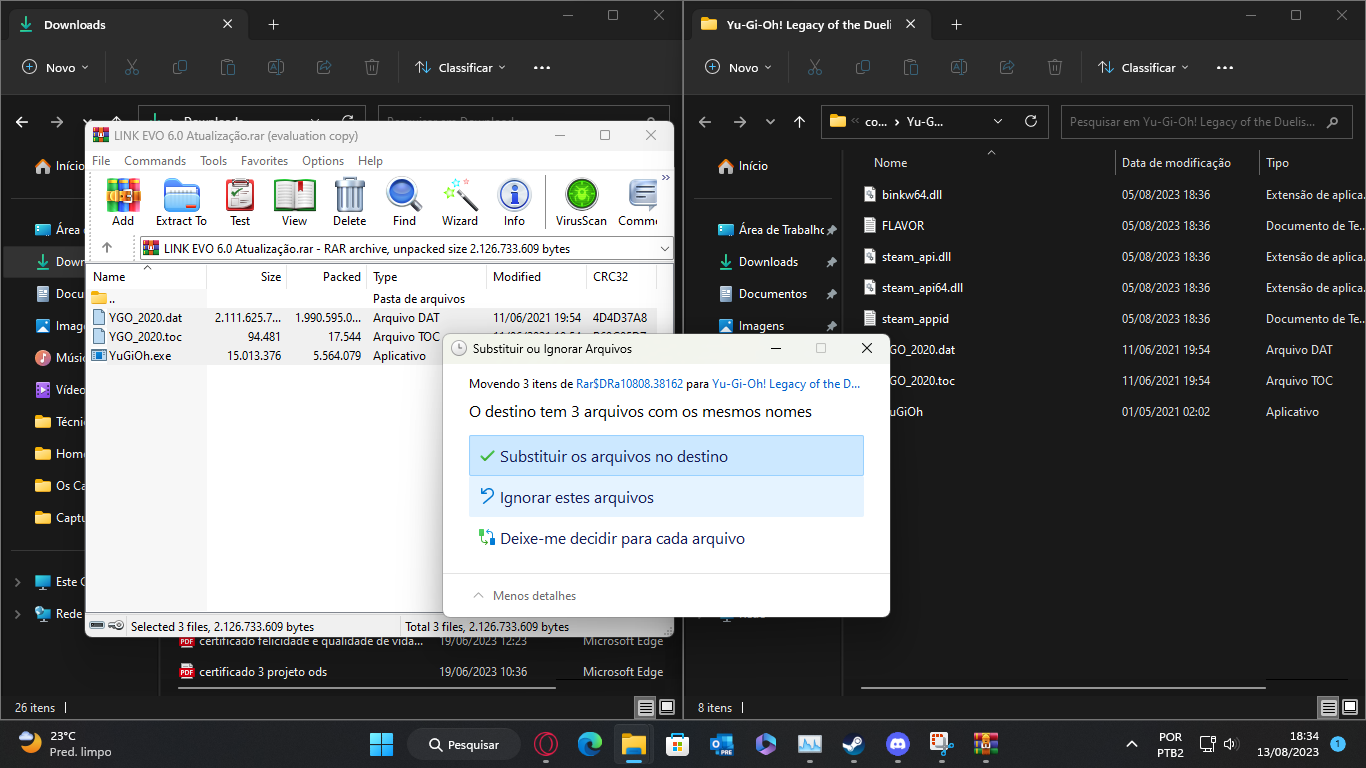The height and width of the screenshot is (768, 1366).
Task: Start VirusScan from the WinRAR toolbar
Action: click(x=581, y=202)
